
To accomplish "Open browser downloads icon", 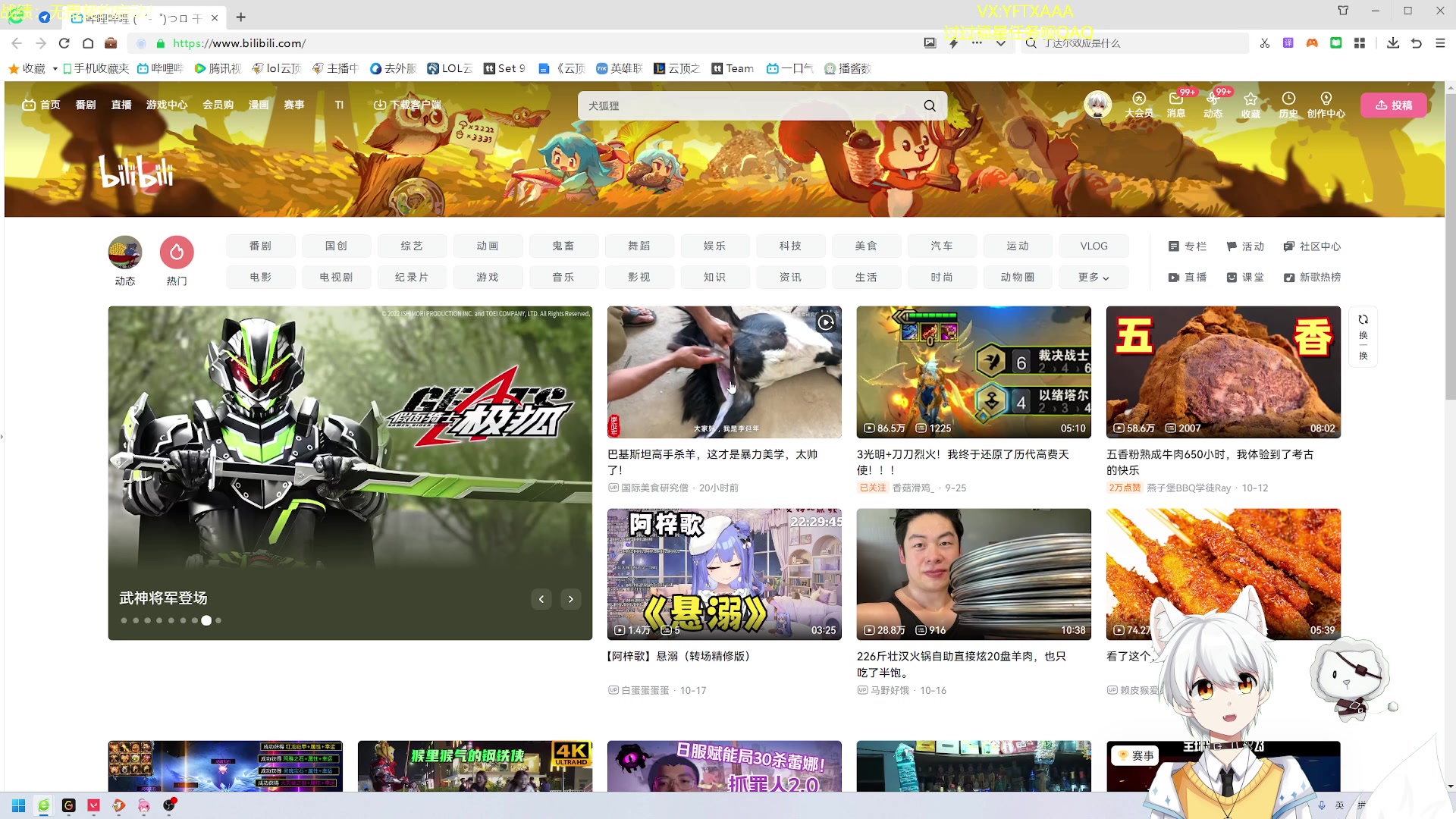I will coord(1393,43).
